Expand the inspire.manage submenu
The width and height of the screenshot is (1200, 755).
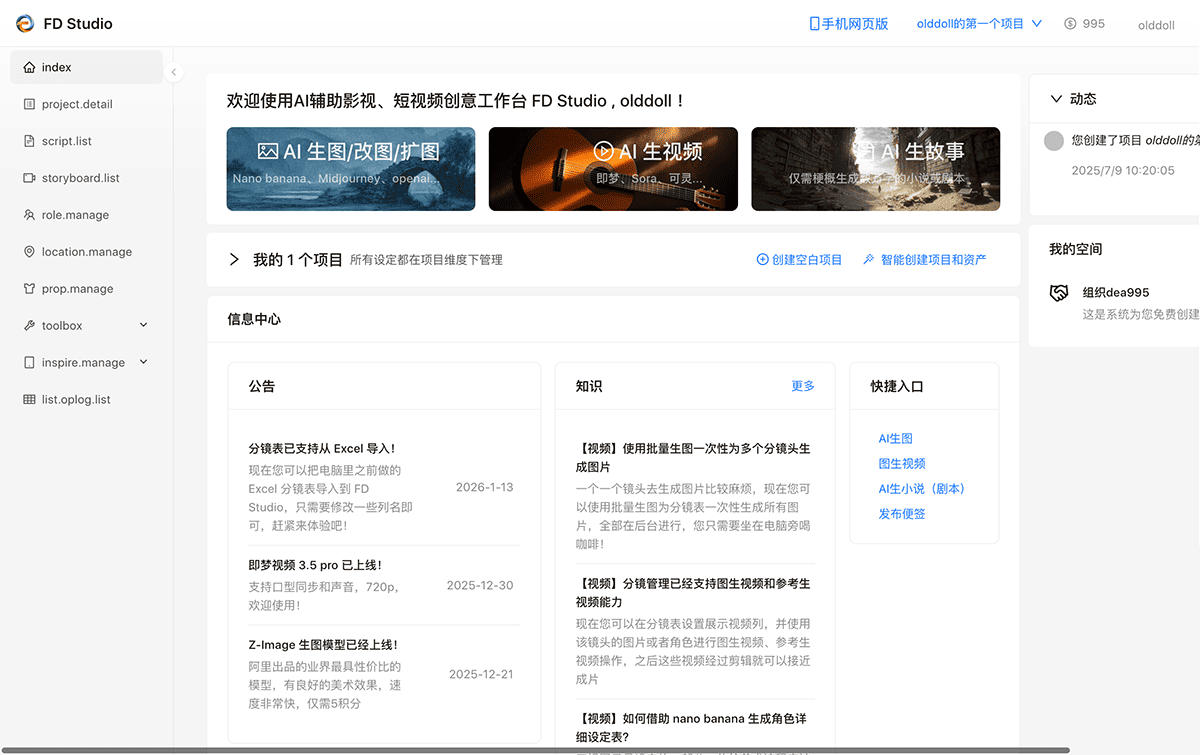tap(143, 362)
